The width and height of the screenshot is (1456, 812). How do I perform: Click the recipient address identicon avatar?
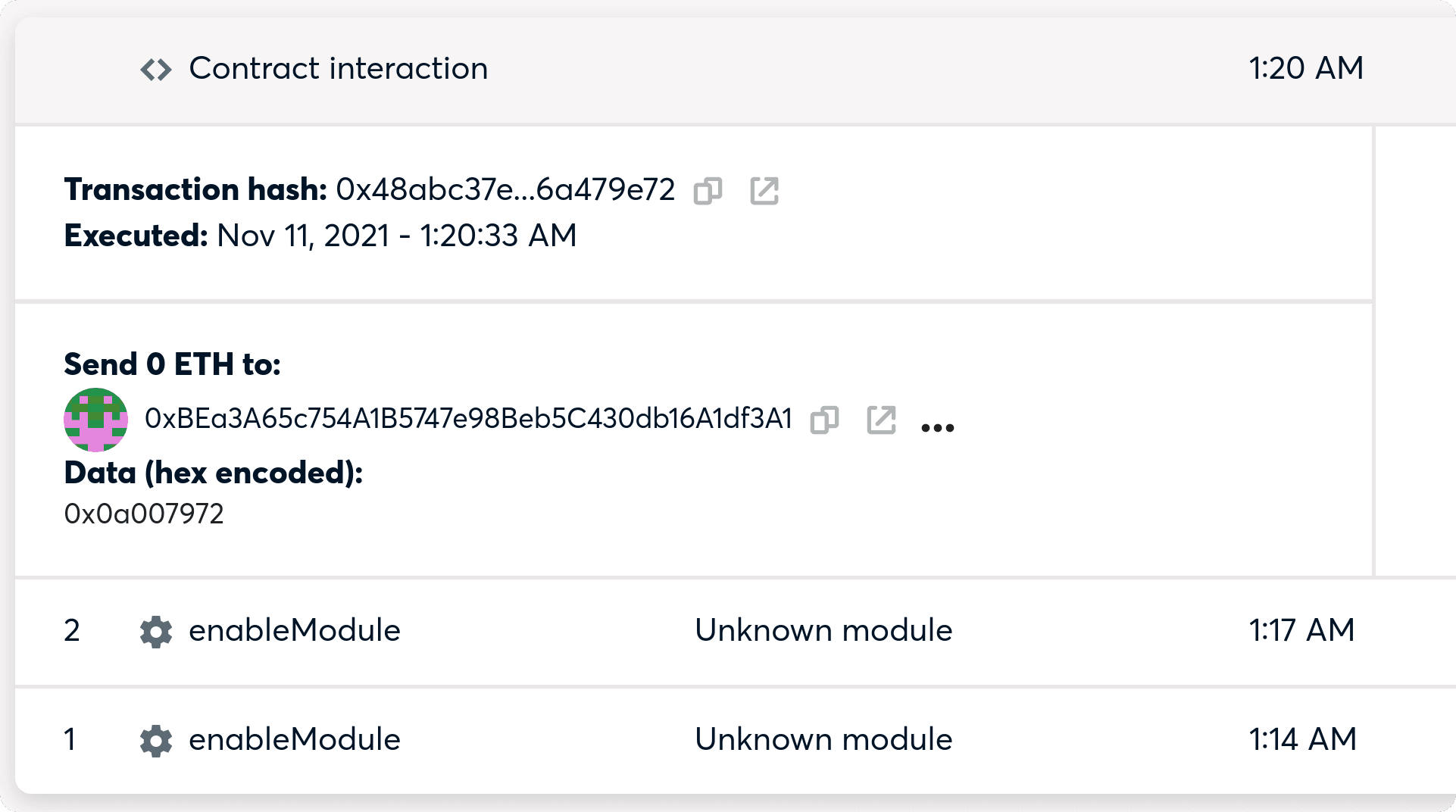coord(95,420)
